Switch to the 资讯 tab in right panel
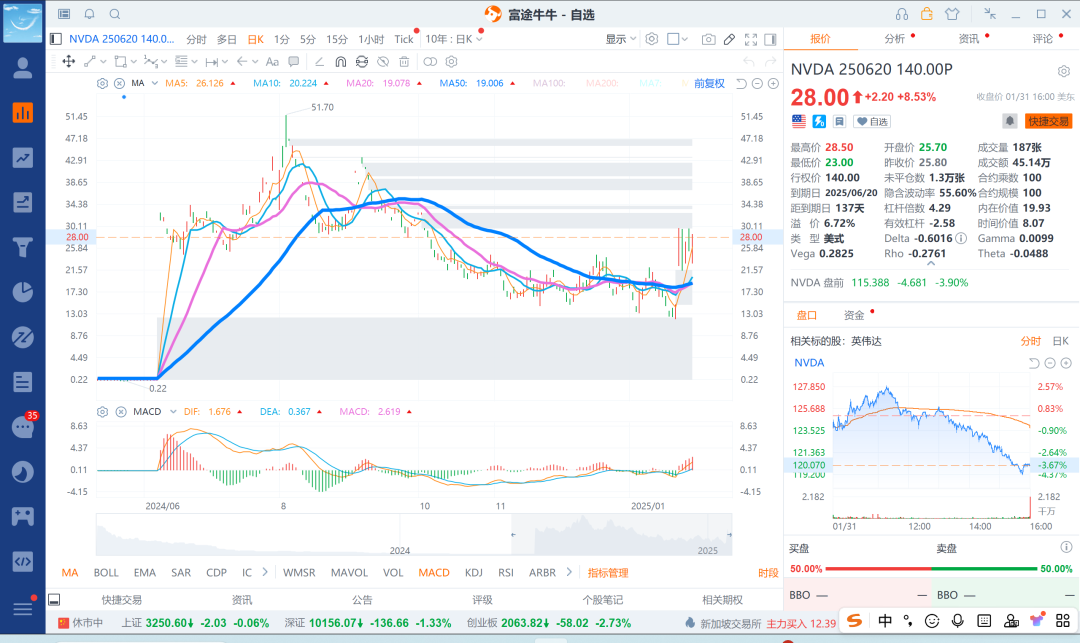 (x=968, y=39)
